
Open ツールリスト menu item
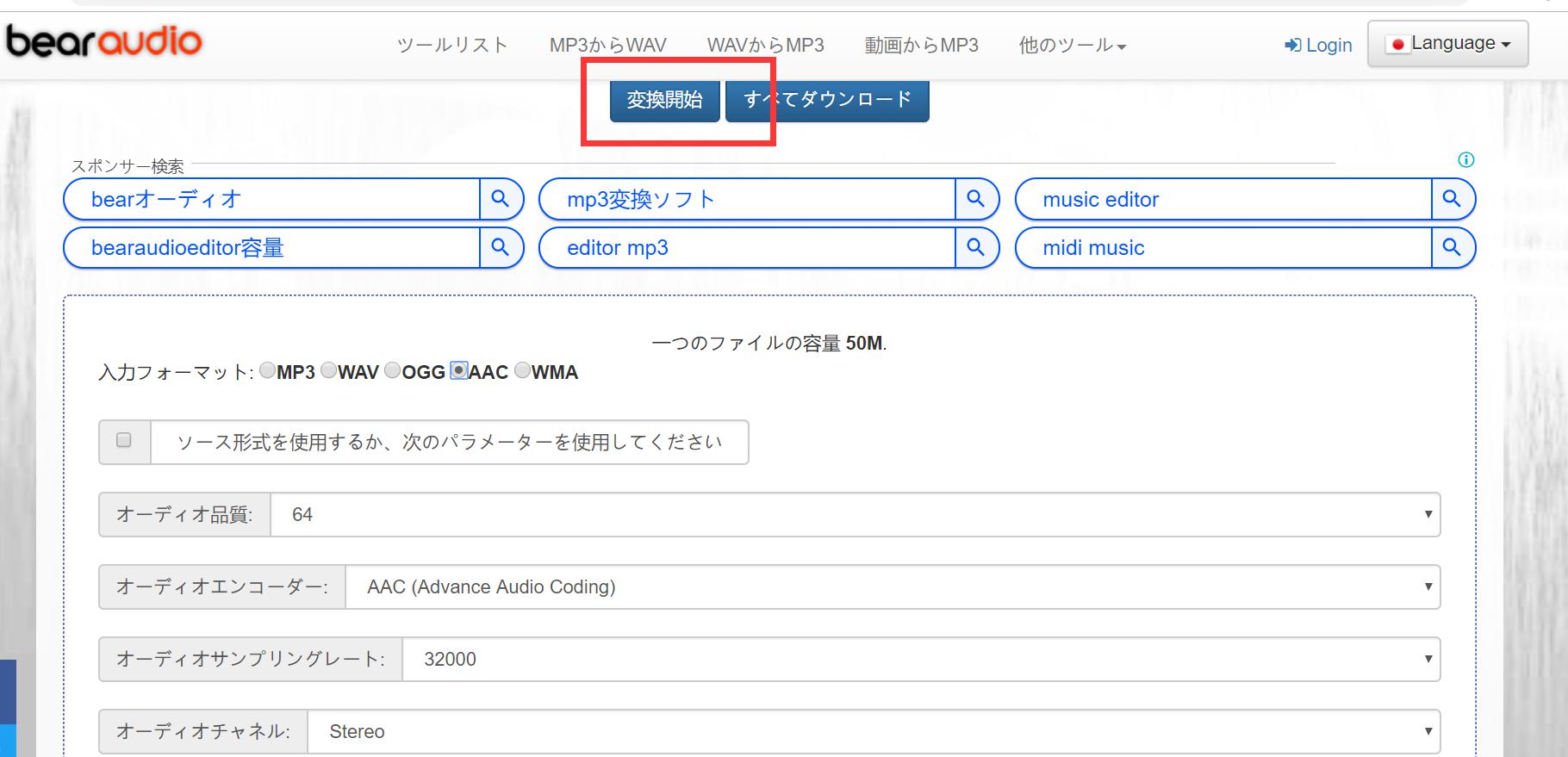point(452,45)
